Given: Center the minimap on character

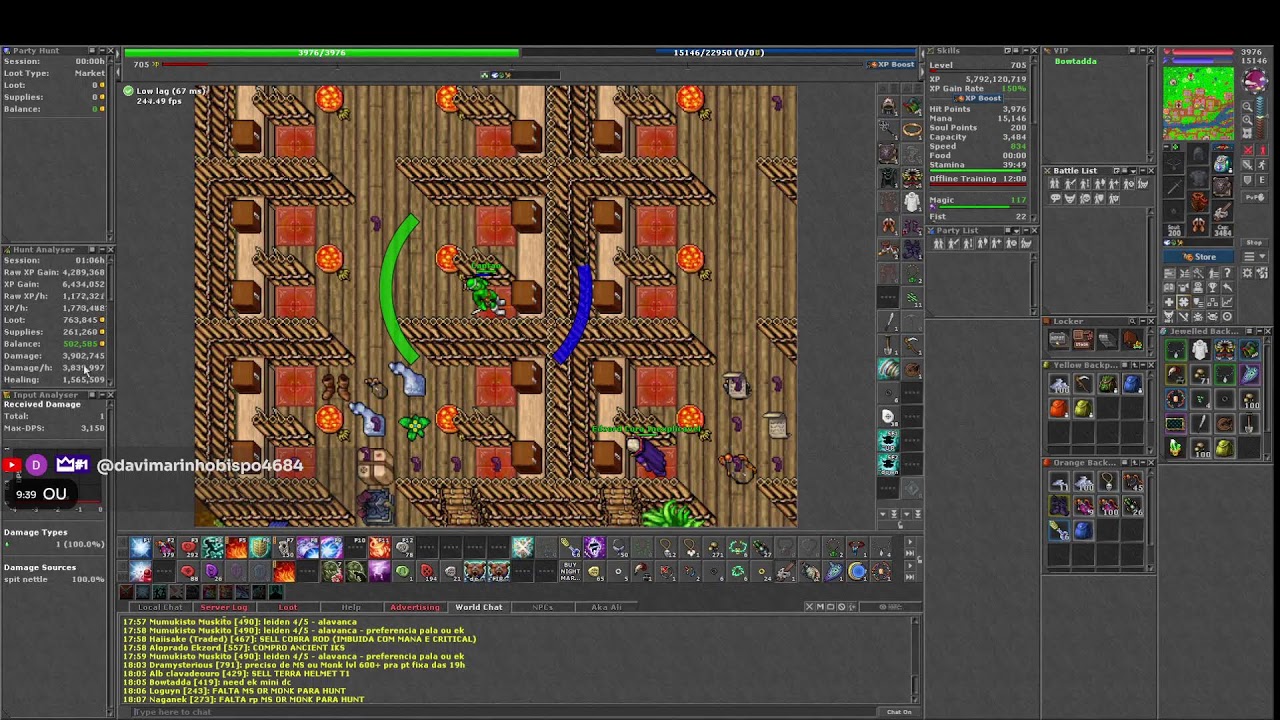Looking at the screenshot, I should coord(1247,133).
